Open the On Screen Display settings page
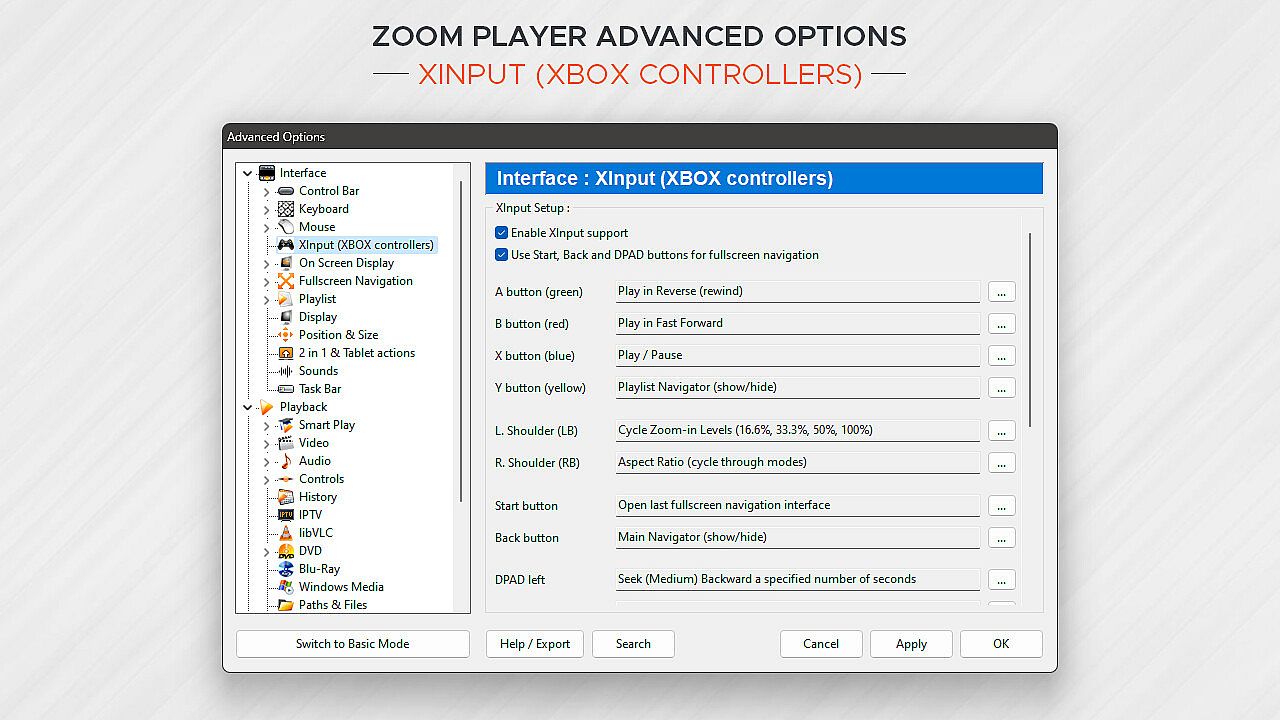The image size is (1280, 720). [346, 263]
